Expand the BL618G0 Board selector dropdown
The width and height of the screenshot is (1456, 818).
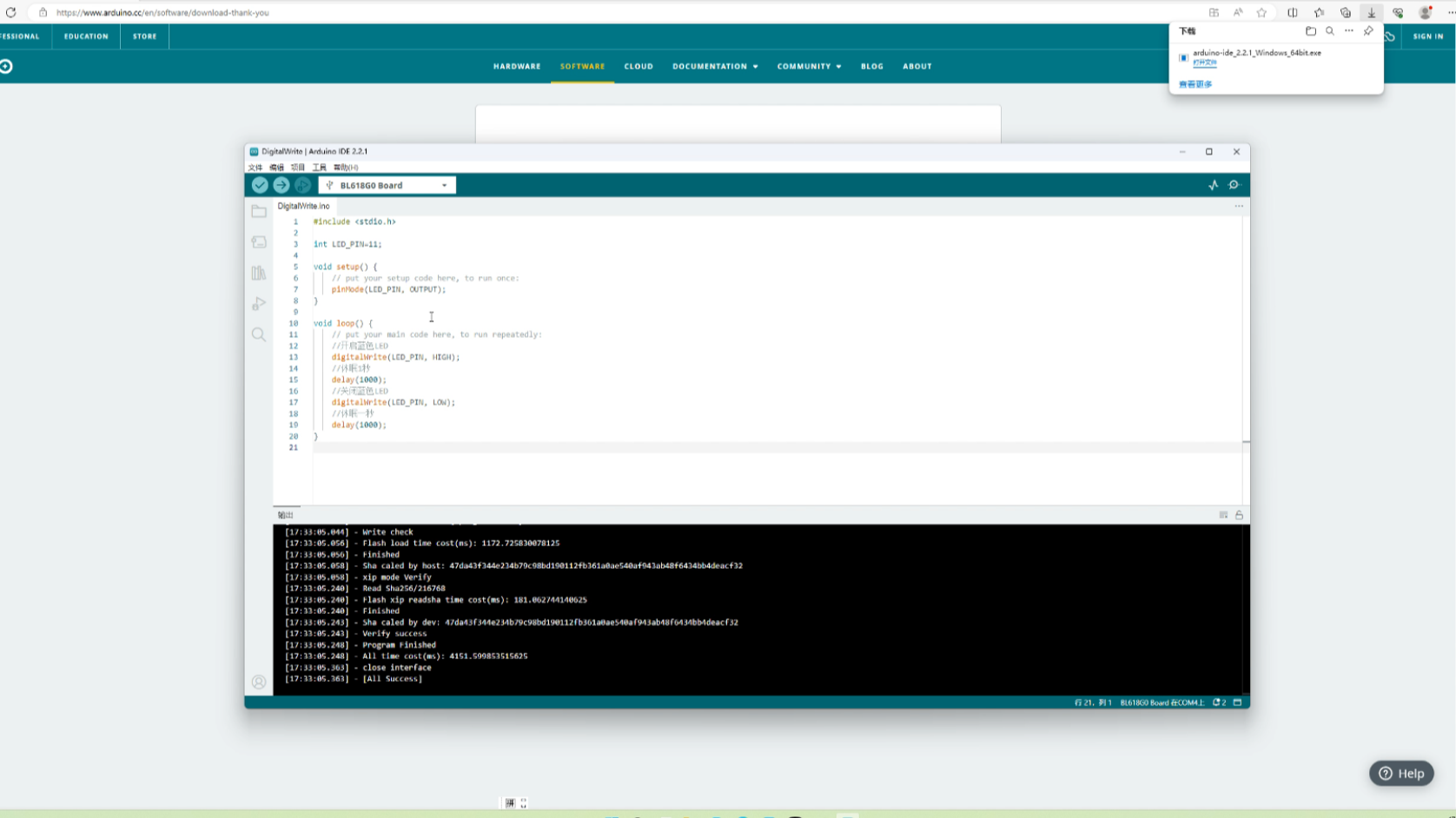pos(387,185)
